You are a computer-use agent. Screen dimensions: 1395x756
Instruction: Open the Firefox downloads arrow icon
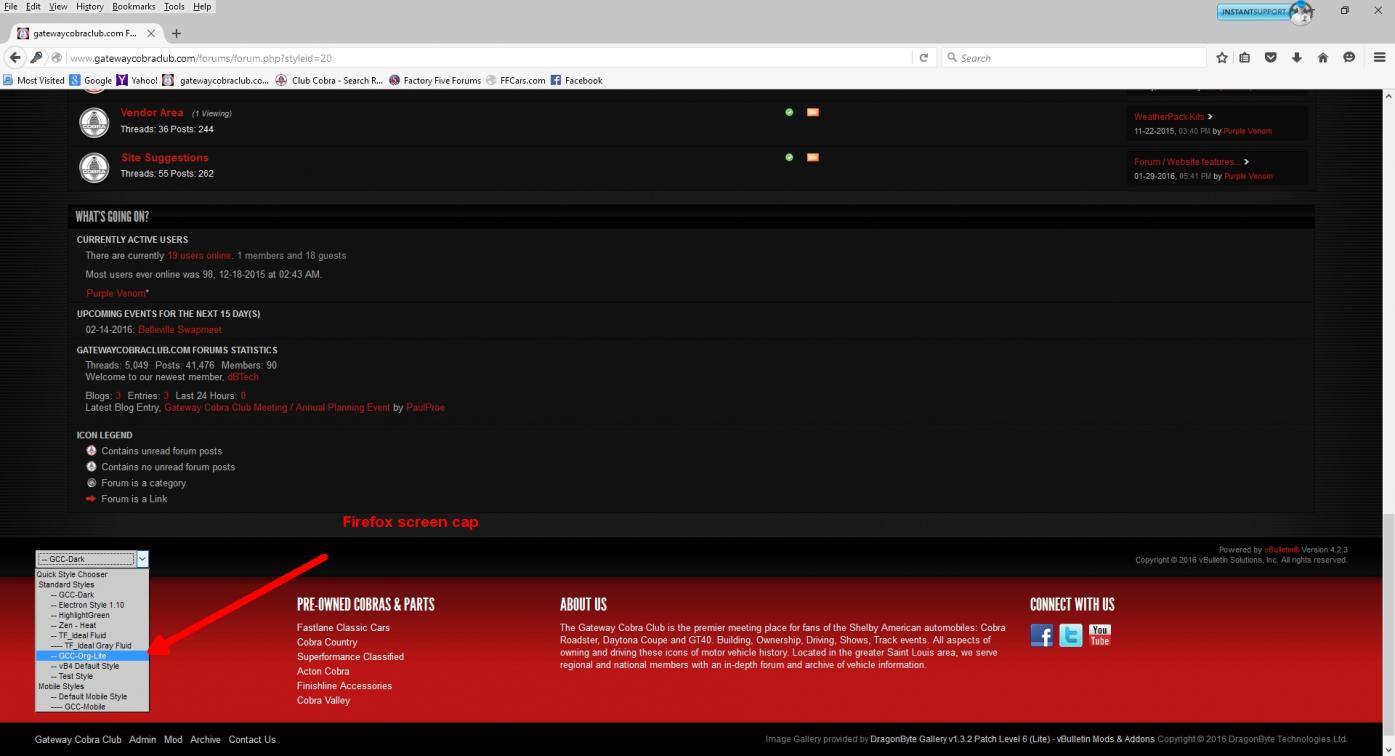(x=1296, y=58)
